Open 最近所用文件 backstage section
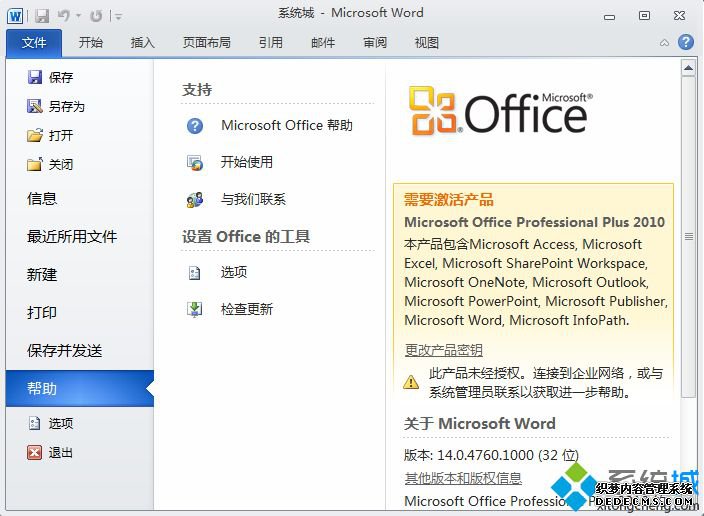 pos(72,236)
